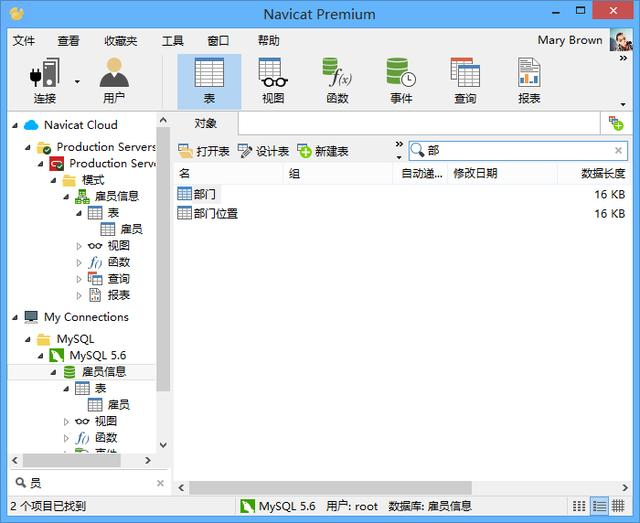Click 设计表 design table button
Viewport: 640px width, 523px height.
click(x=263, y=151)
